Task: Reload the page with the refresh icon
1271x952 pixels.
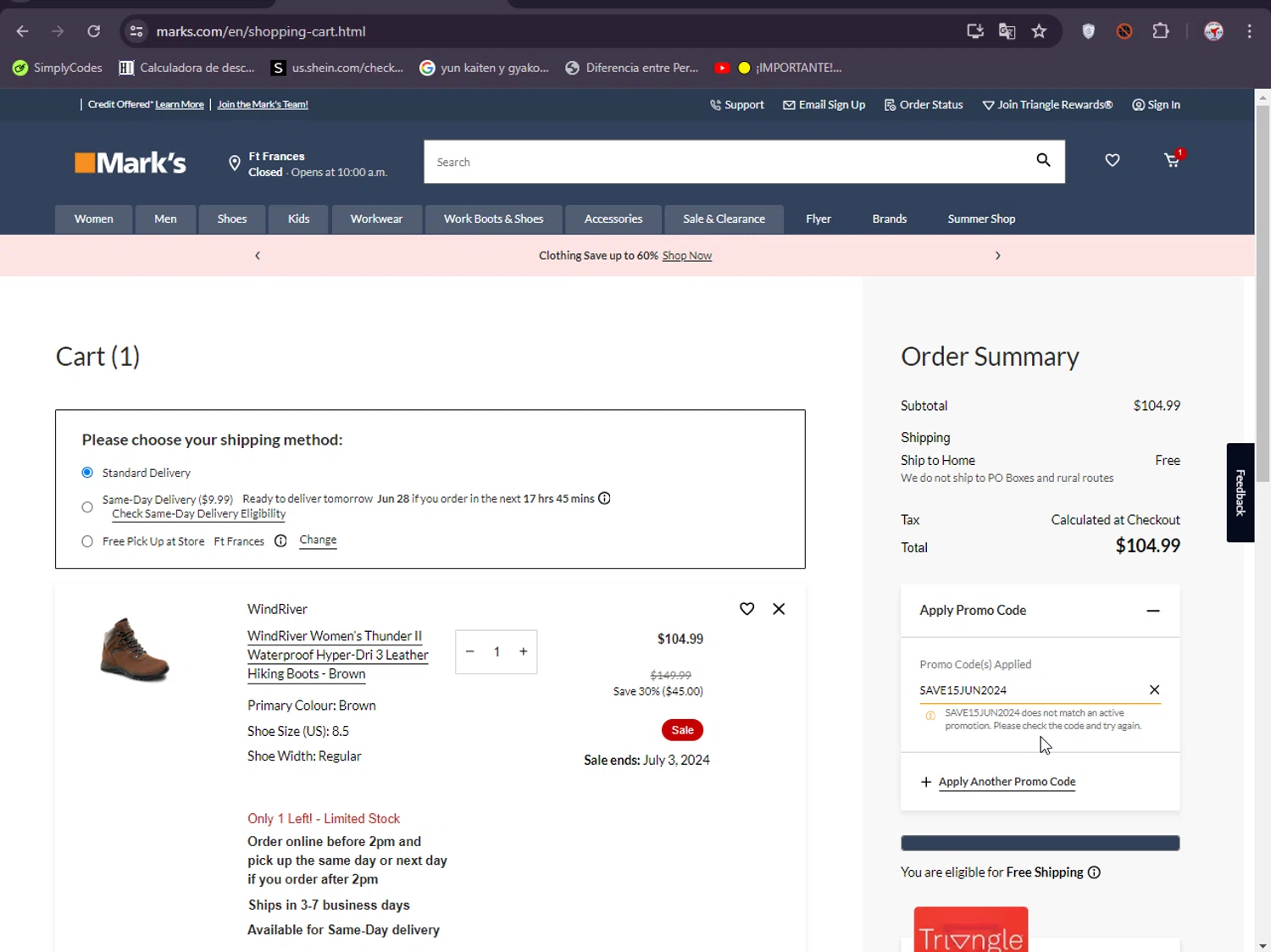Action: coord(94,31)
